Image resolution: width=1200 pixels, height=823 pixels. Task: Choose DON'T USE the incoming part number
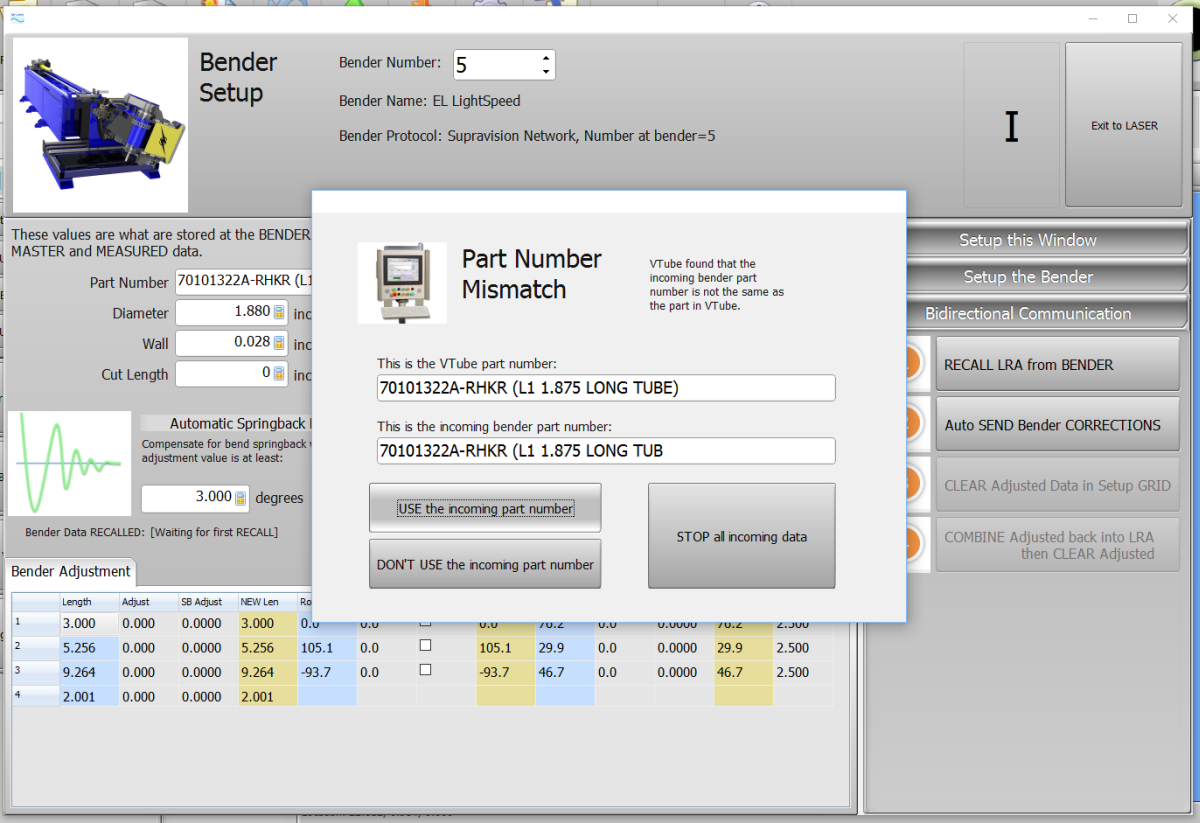[x=485, y=565]
